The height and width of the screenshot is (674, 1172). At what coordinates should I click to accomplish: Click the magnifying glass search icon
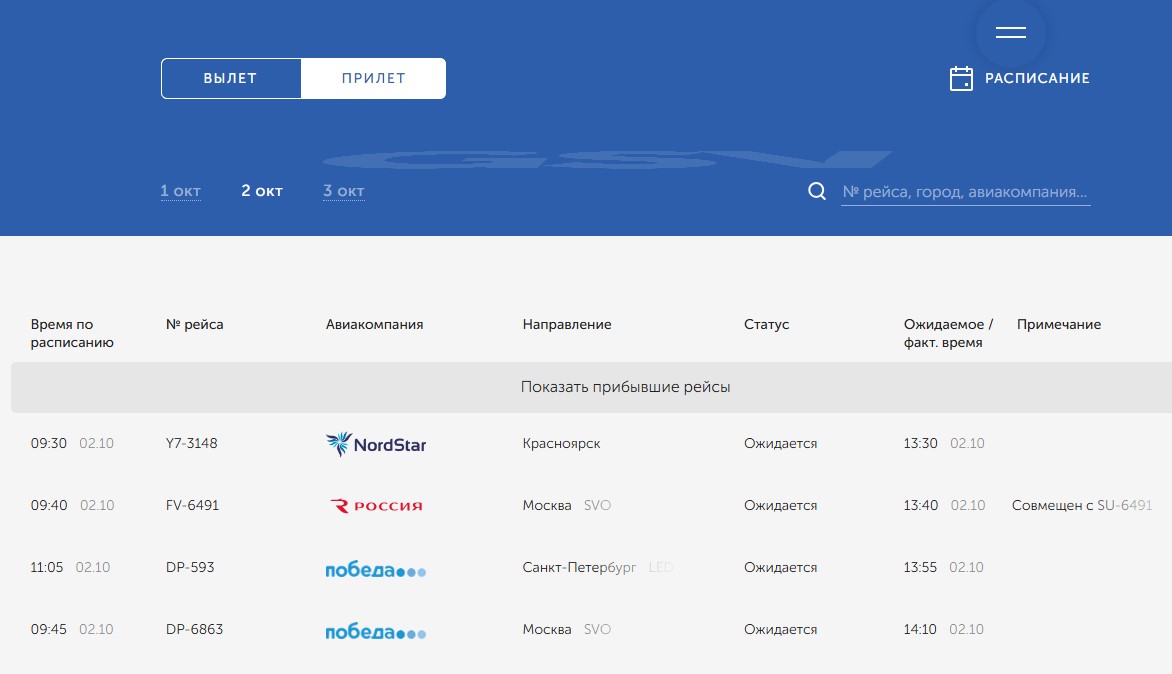[817, 191]
